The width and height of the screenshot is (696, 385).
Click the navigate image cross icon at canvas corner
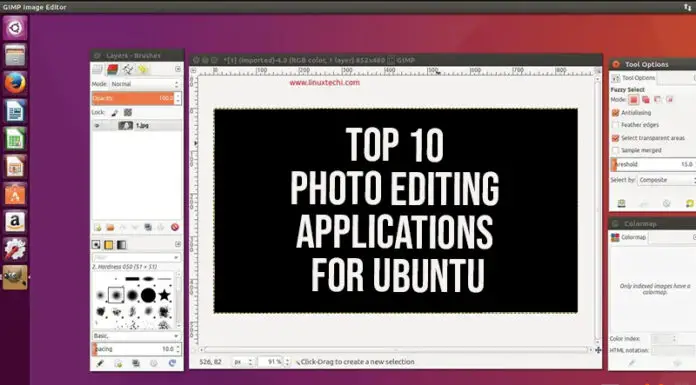coord(598,350)
